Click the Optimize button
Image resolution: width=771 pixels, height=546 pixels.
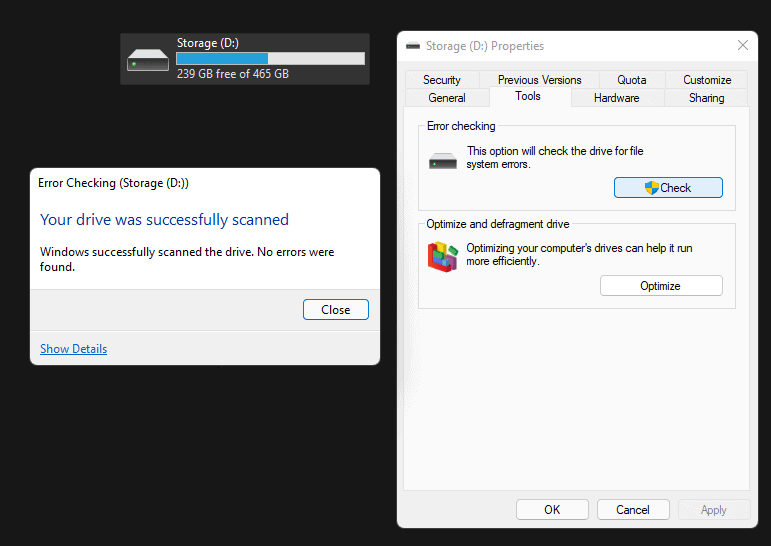tap(661, 286)
